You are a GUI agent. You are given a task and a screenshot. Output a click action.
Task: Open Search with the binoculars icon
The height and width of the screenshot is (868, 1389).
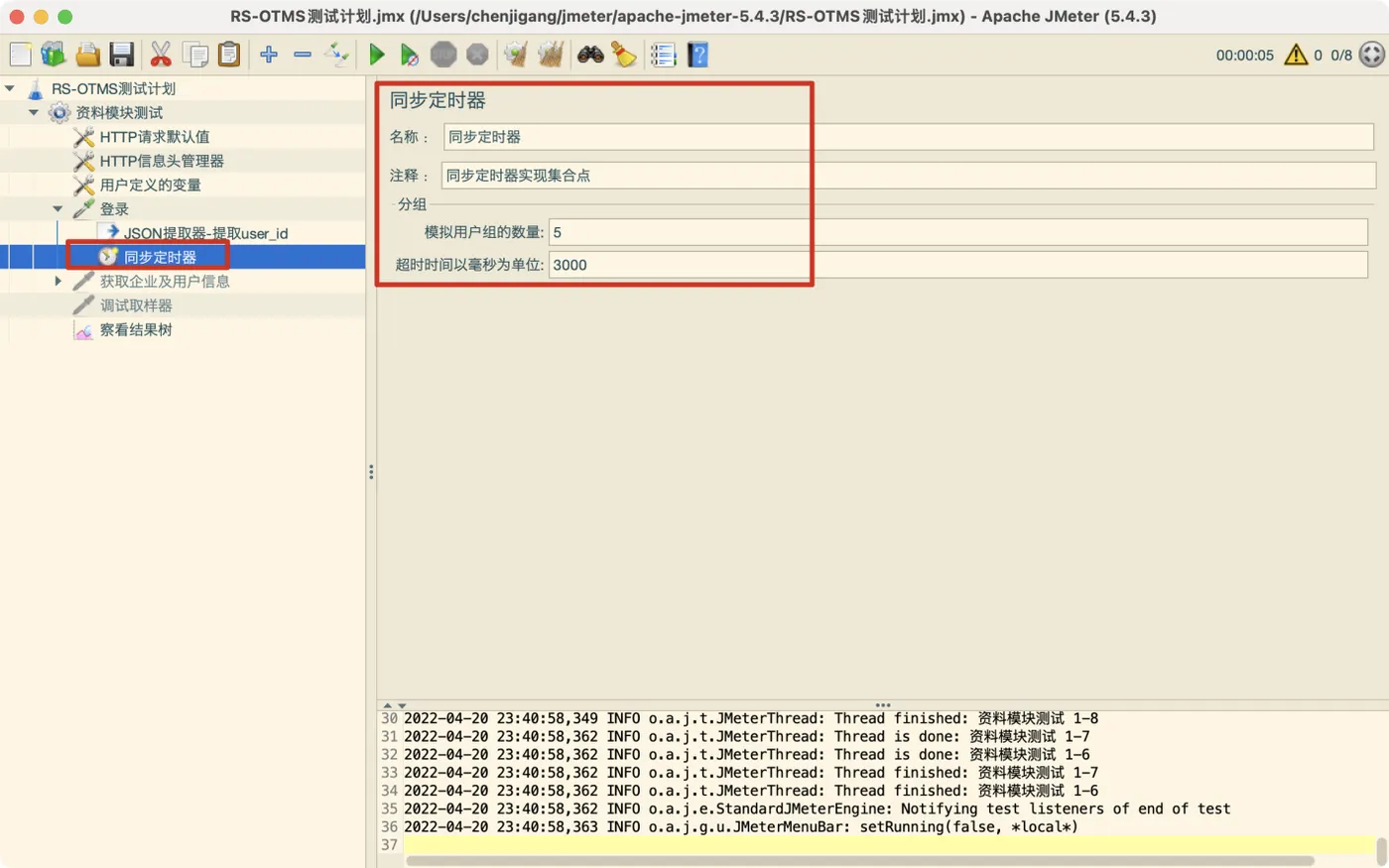pos(590,55)
